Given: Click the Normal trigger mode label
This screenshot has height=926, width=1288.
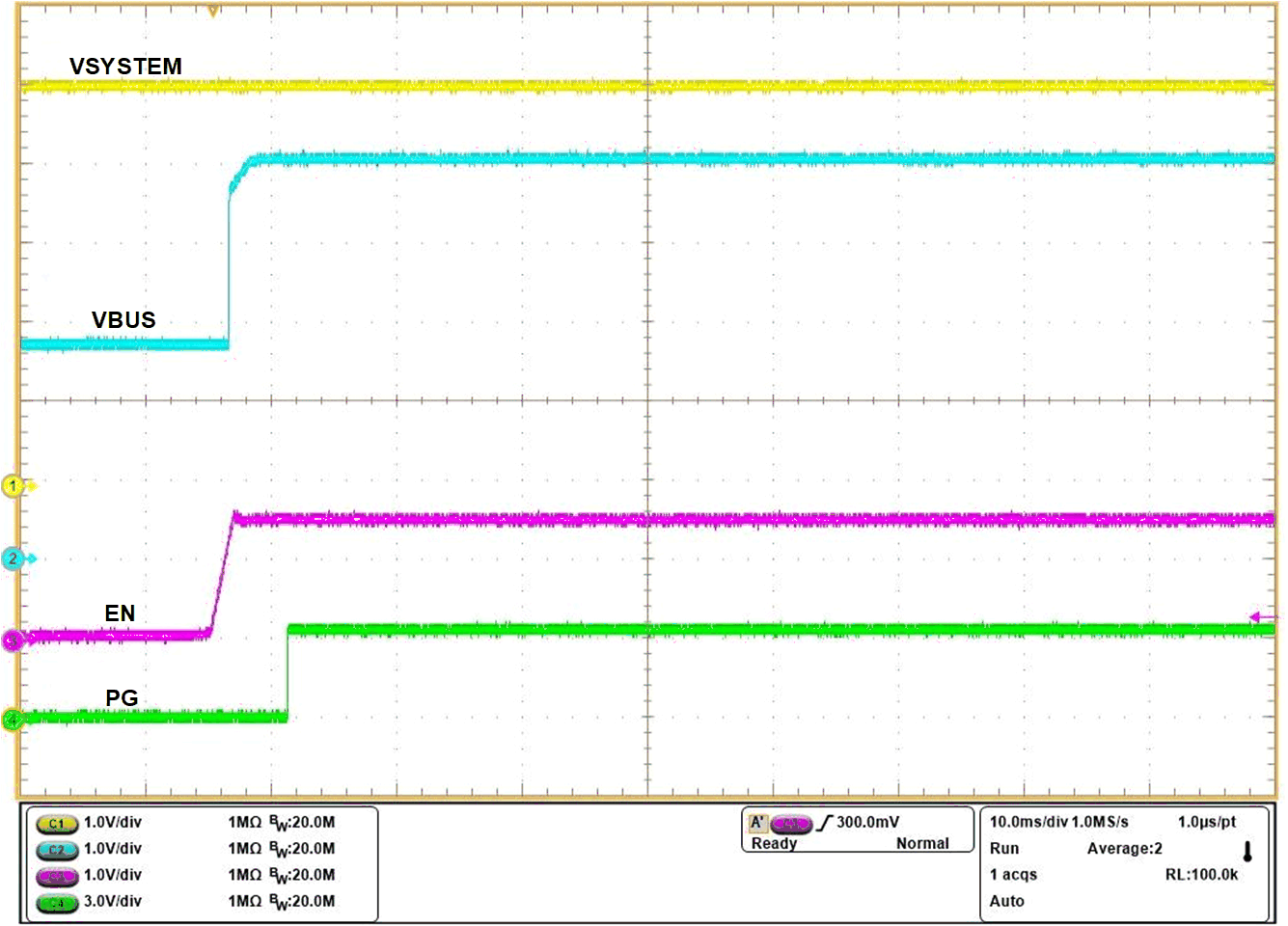Looking at the screenshot, I should [x=922, y=843].
